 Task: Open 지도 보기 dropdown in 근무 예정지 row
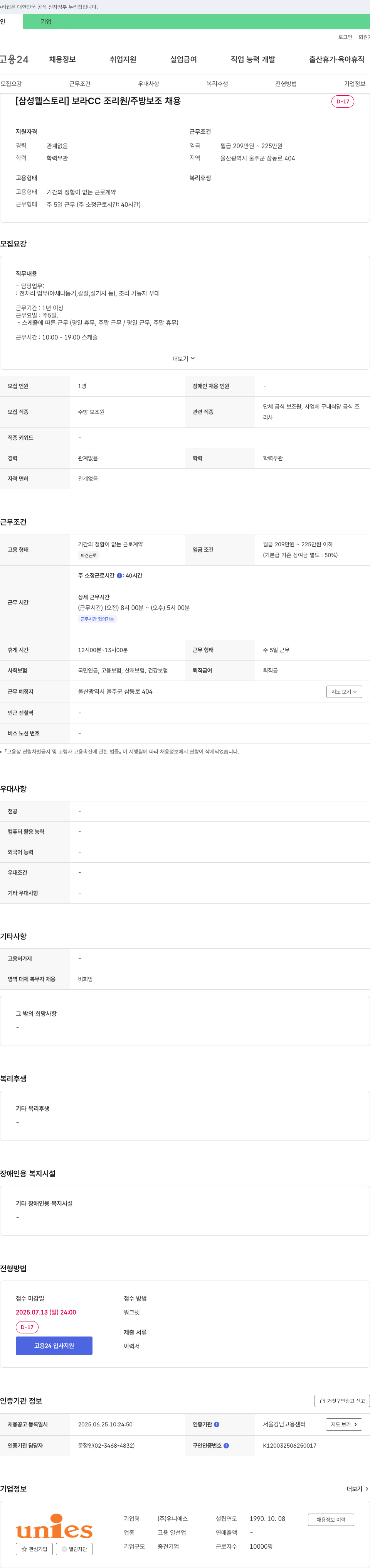(344, 691)
